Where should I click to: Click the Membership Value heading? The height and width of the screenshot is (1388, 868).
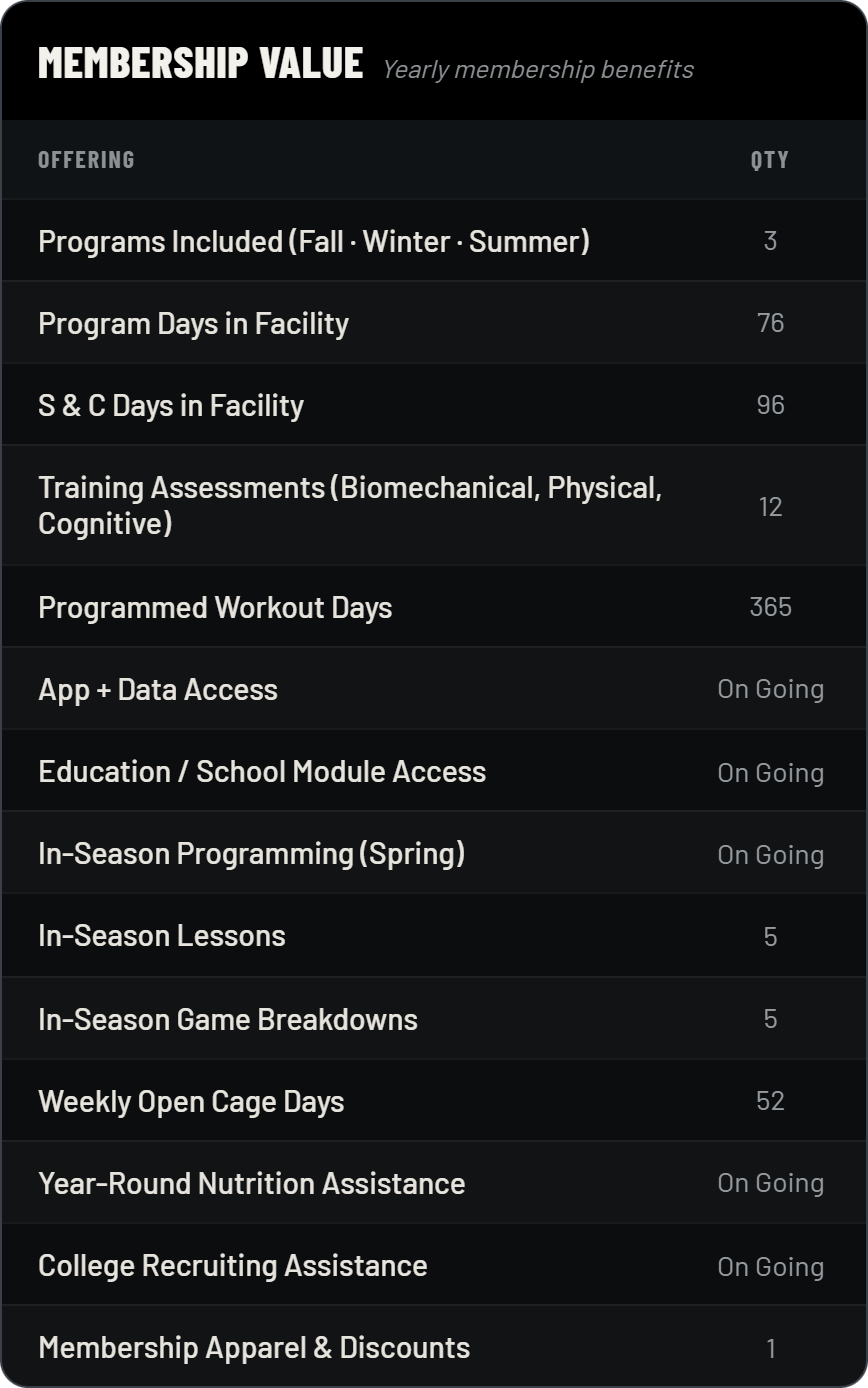click(200, 63)
